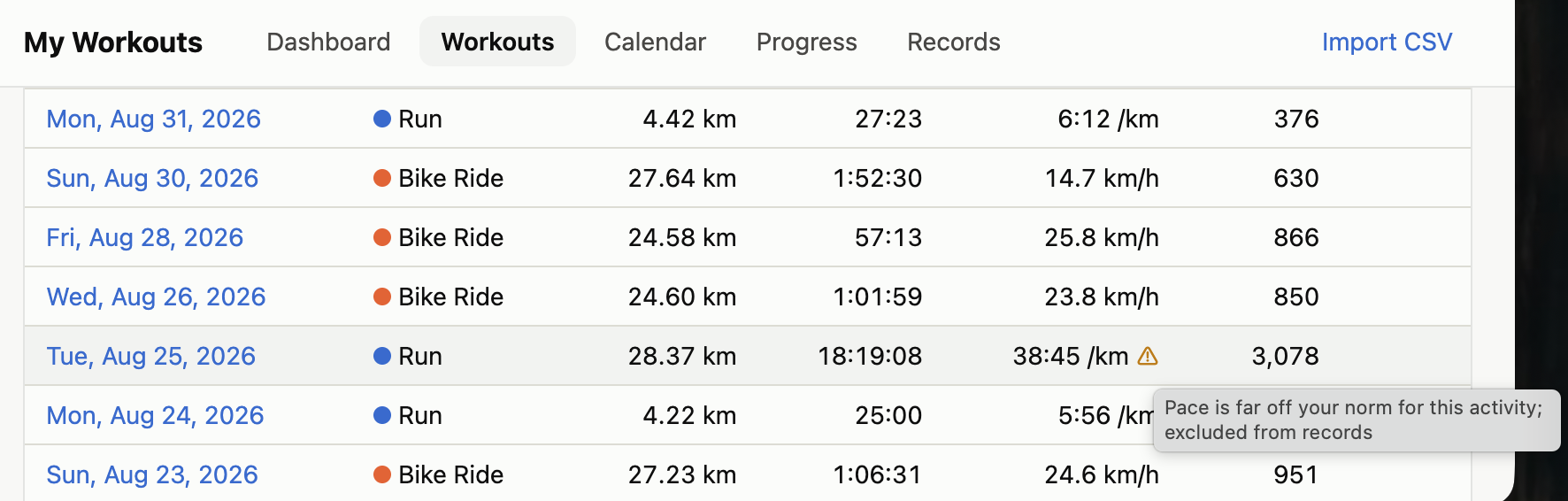Open the Records tab
Screen dimensions: 1568x501
954,42
